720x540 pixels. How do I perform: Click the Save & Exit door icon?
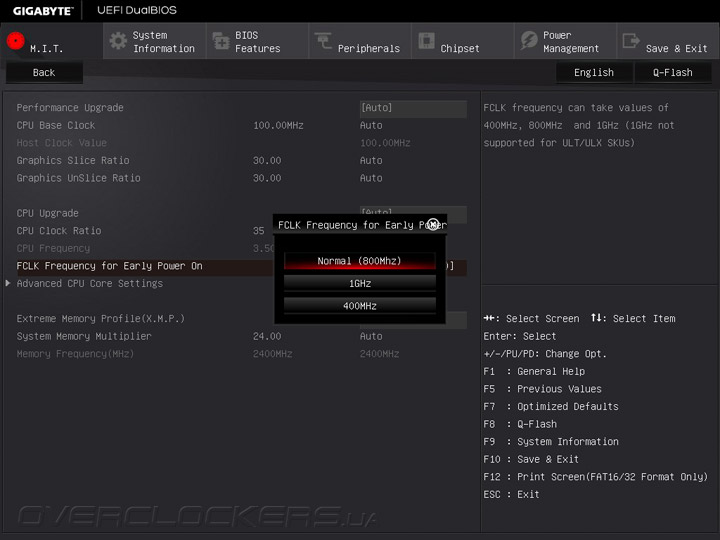pyautogui.click(x=631, y=40)
